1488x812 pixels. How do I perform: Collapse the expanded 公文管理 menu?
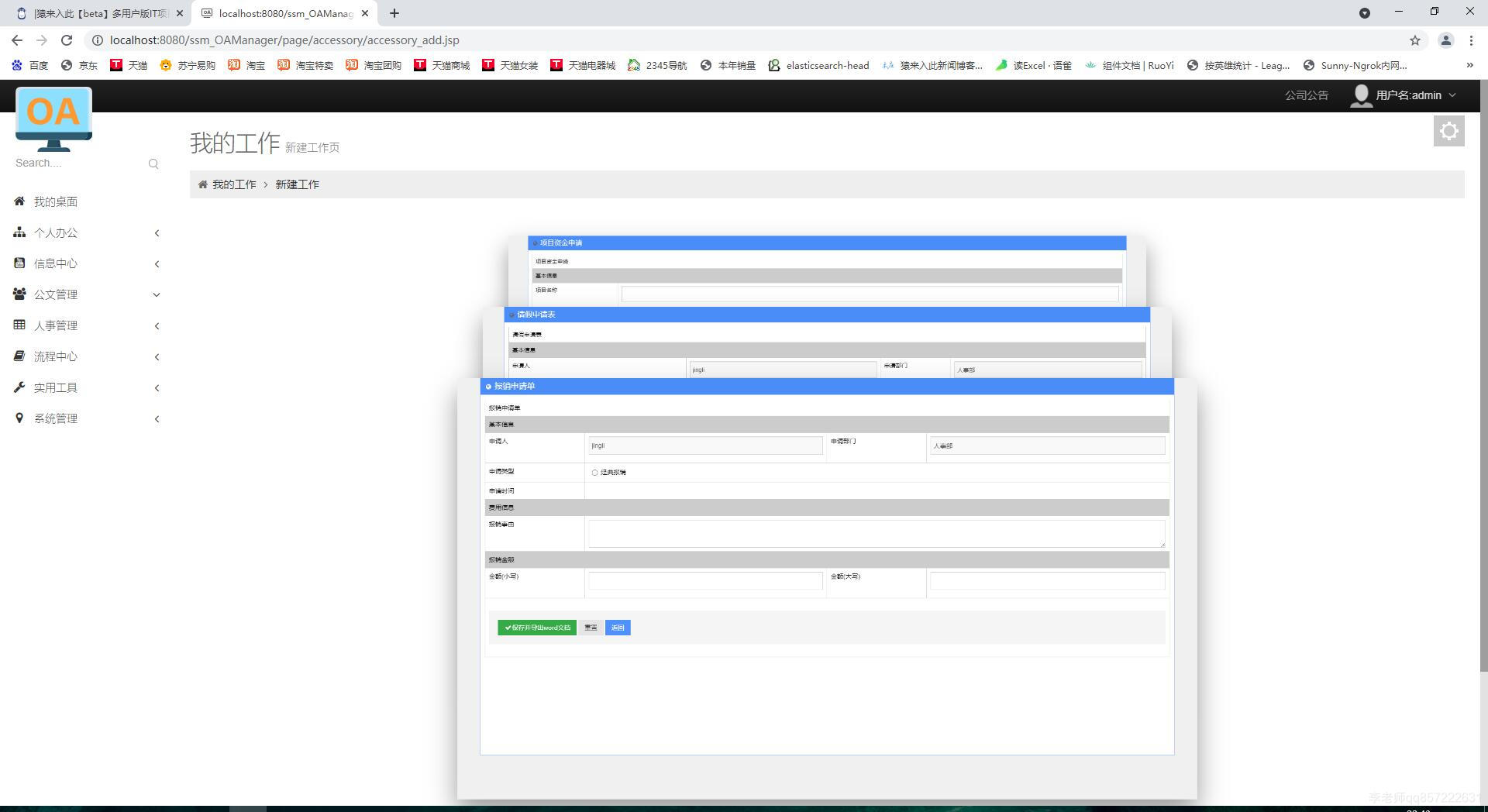(157, 294)
